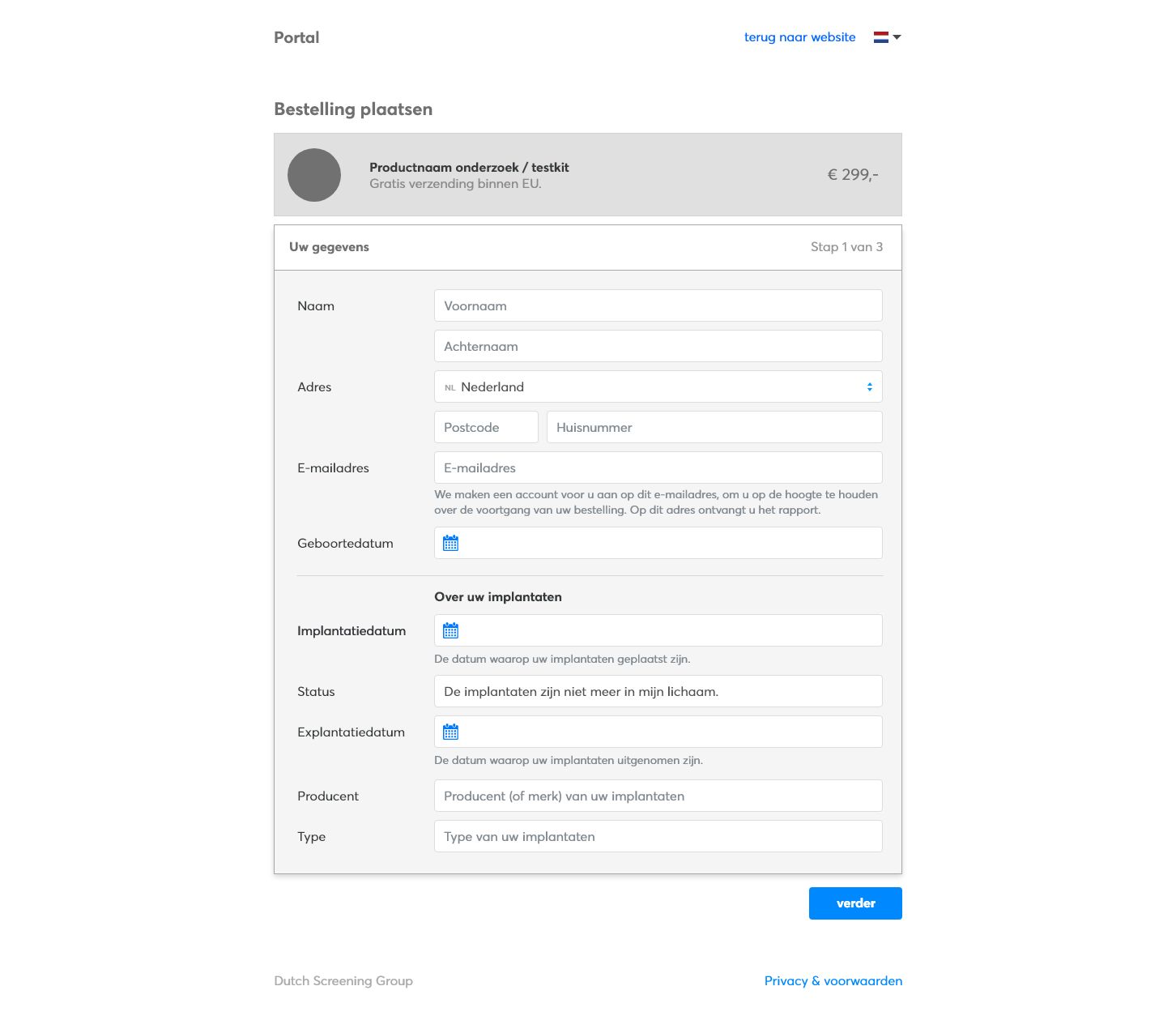Image resolution: width=1176 pixels, height=1016 pixels.
Task: Click the gray product image circle
Action: pos(314,175)
